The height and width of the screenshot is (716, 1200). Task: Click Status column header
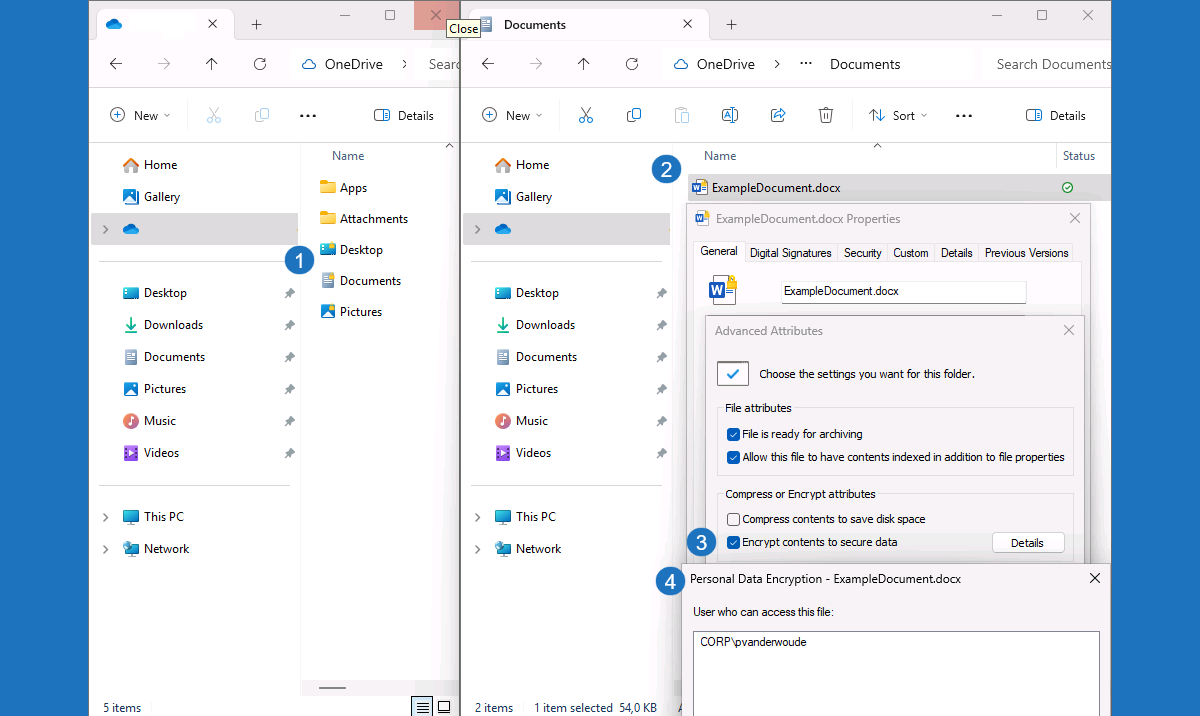pyautogui.click(x=1079, y=156)
